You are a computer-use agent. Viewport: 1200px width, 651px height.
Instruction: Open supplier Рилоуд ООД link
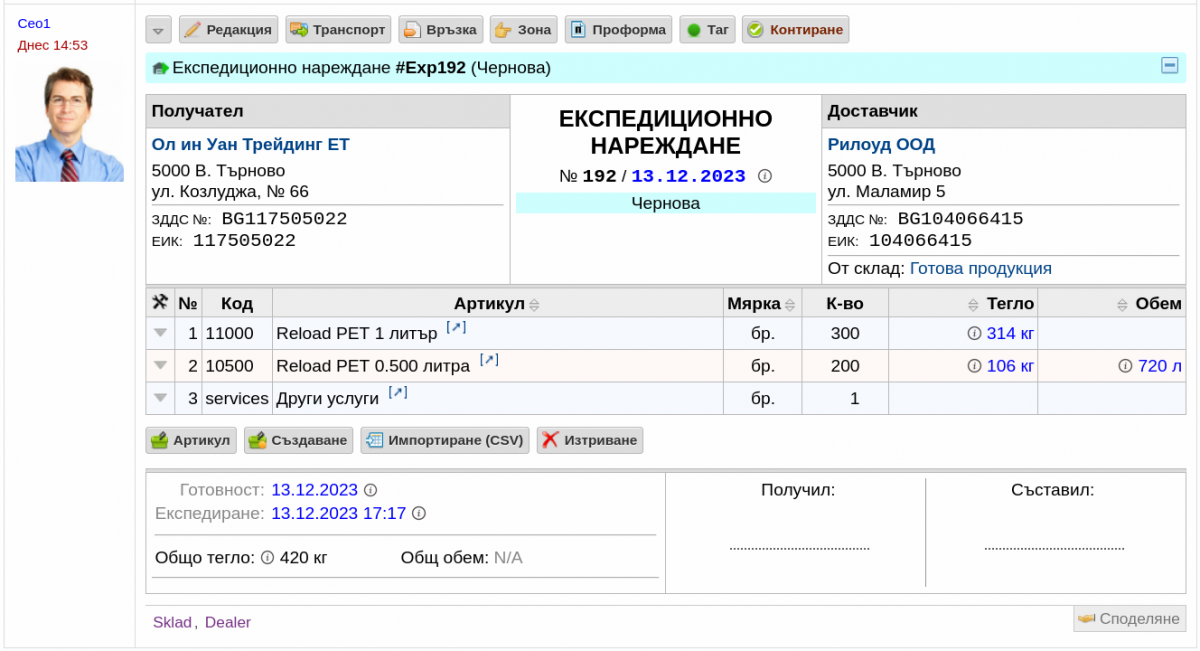pos(881,145)
